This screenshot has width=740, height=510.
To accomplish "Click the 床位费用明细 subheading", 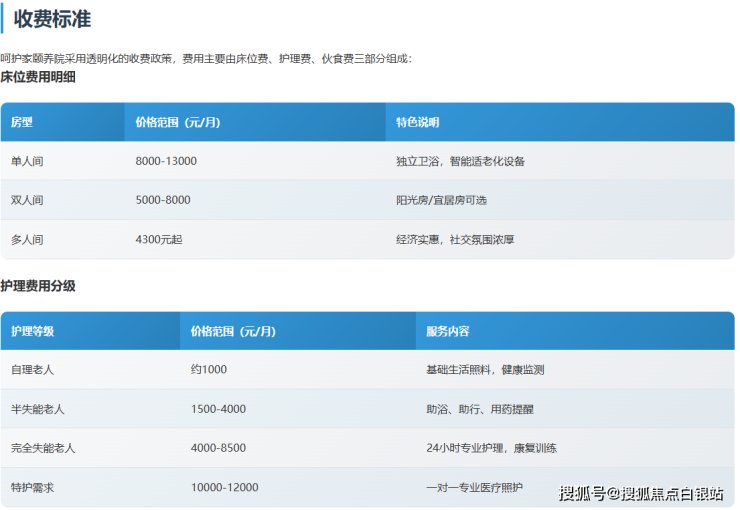I will [38, 77].
